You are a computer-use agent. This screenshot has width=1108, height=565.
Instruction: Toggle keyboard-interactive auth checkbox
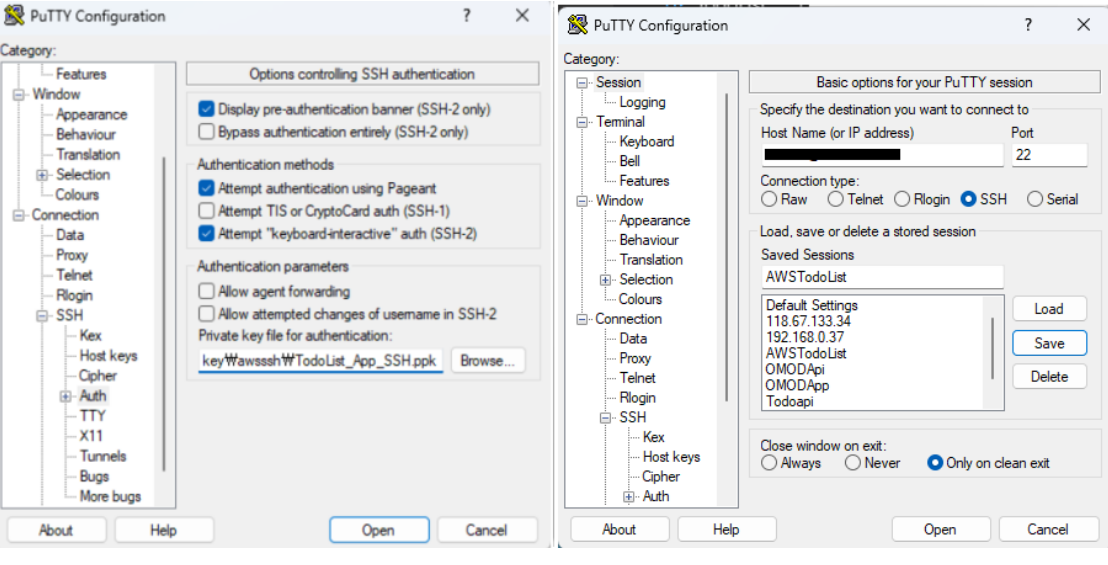pyautogui.click(x=206, y=233)
